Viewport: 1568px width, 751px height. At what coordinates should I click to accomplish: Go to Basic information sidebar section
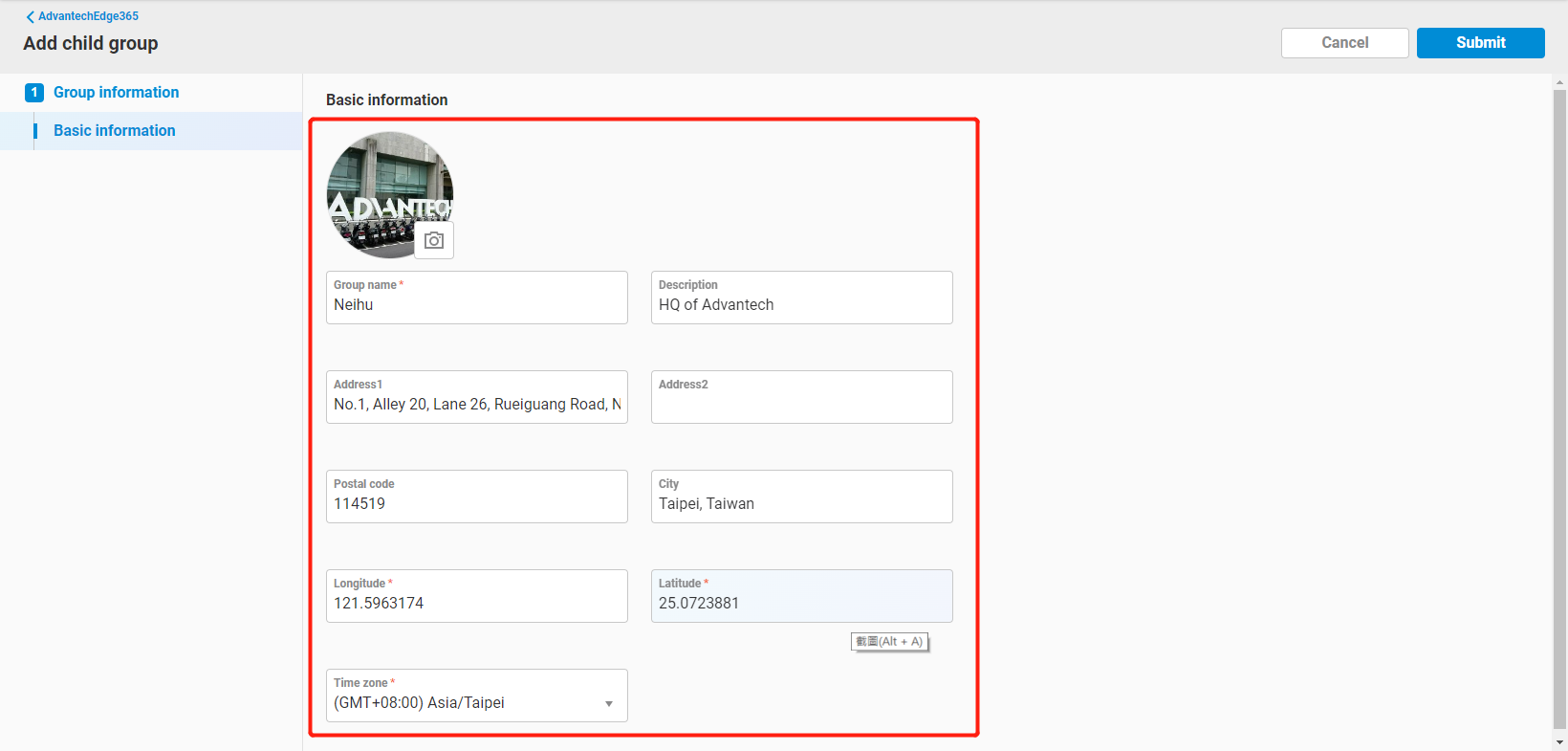point(114,131)
